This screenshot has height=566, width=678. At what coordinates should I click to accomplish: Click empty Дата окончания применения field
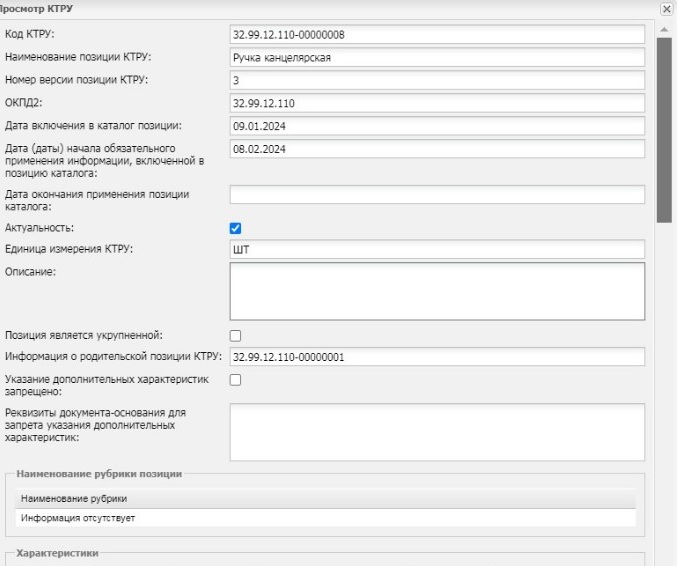point(437,195)
